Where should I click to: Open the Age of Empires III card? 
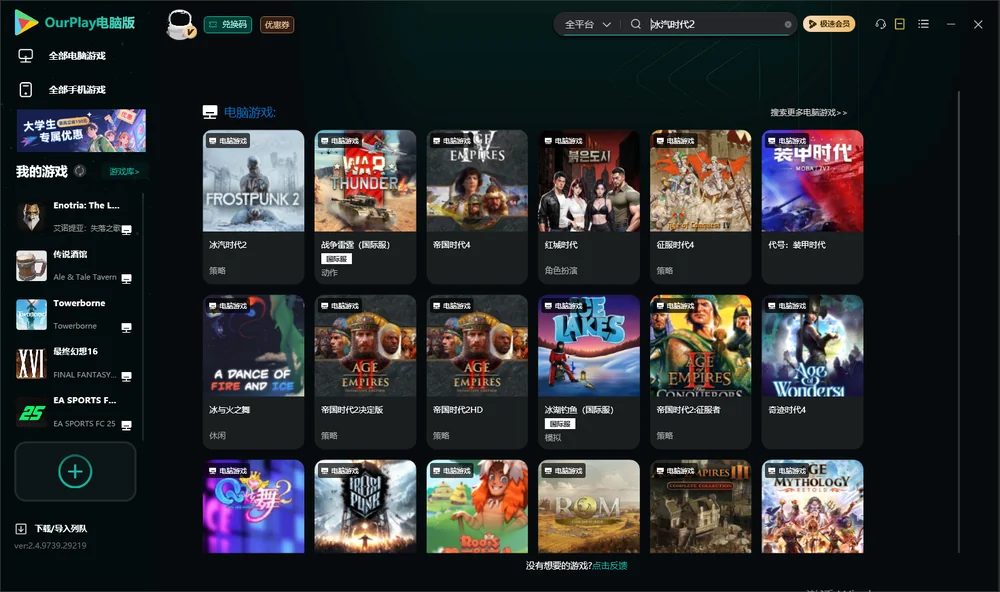[700, 507]
